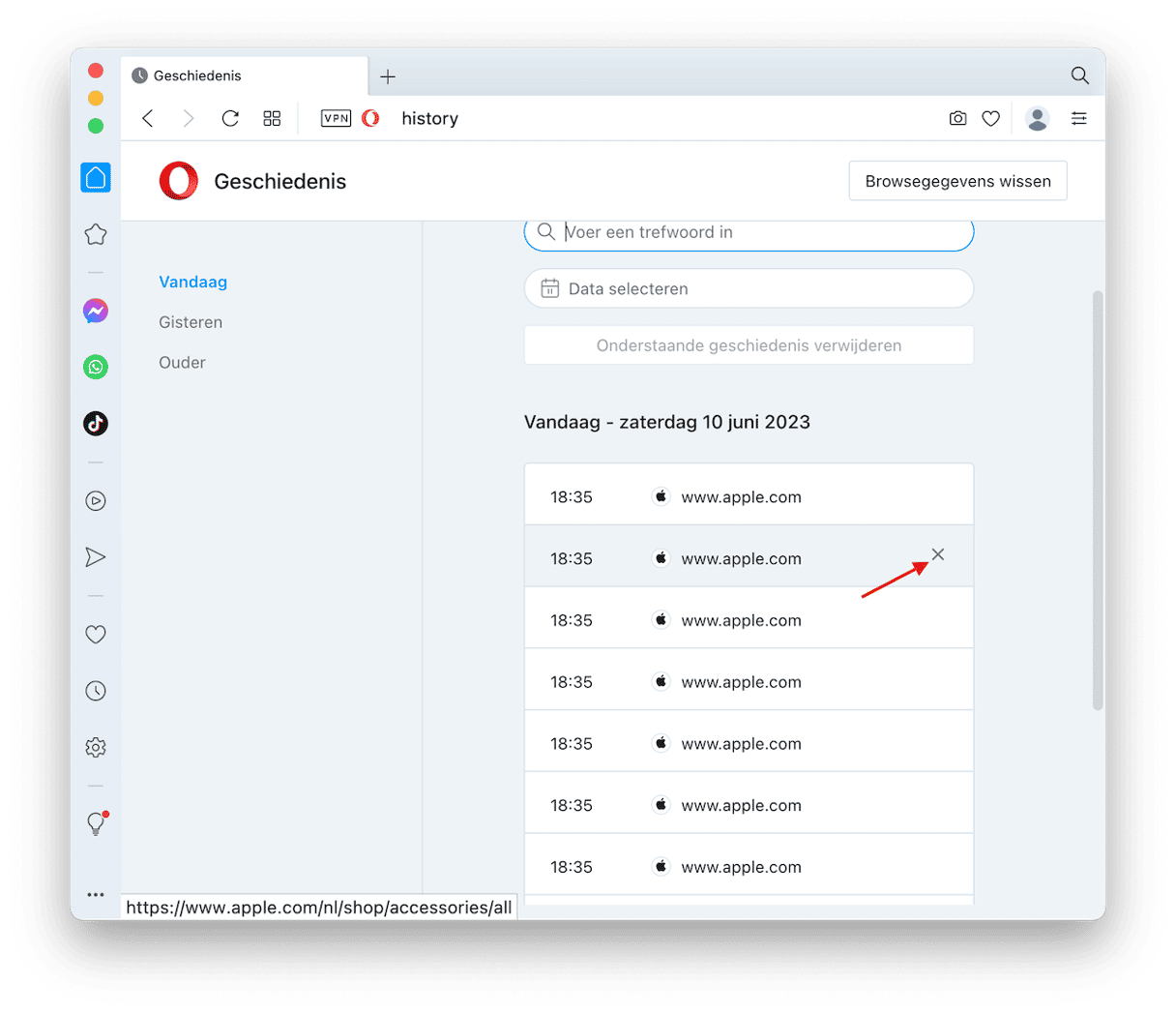1176x1013 pixels.
Task: Open a new tab with the plus button
Action: coord(388,76)
